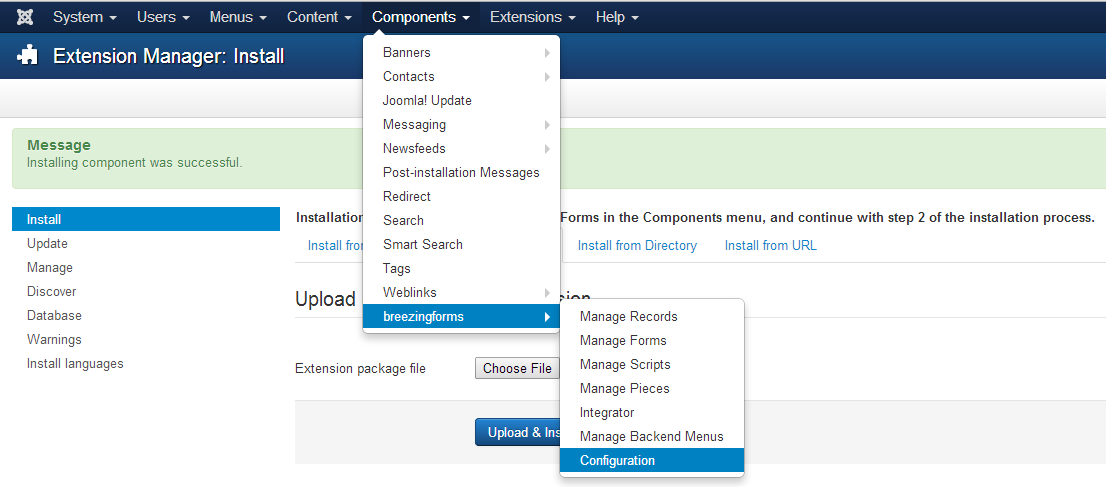Open the Users menu
The width and height of the screenshot is (1106, 487).
click(164, 17)
